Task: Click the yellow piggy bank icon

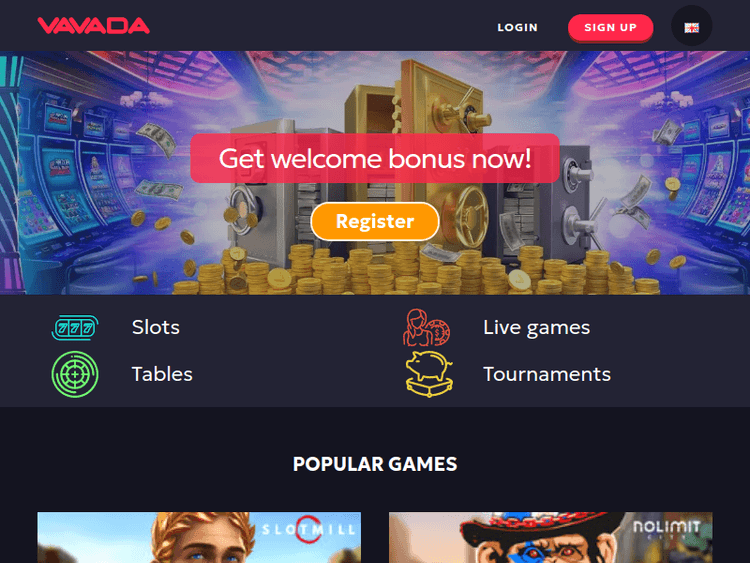Action: click(x=429, y=375)
